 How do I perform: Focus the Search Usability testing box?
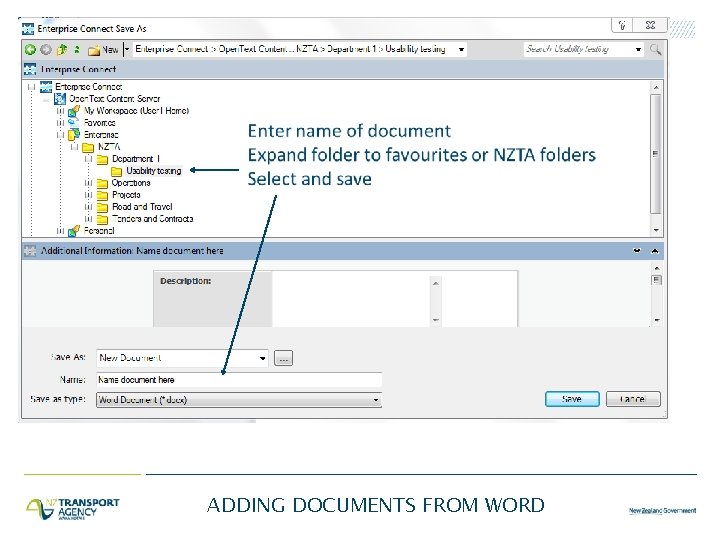pos(579,49)
